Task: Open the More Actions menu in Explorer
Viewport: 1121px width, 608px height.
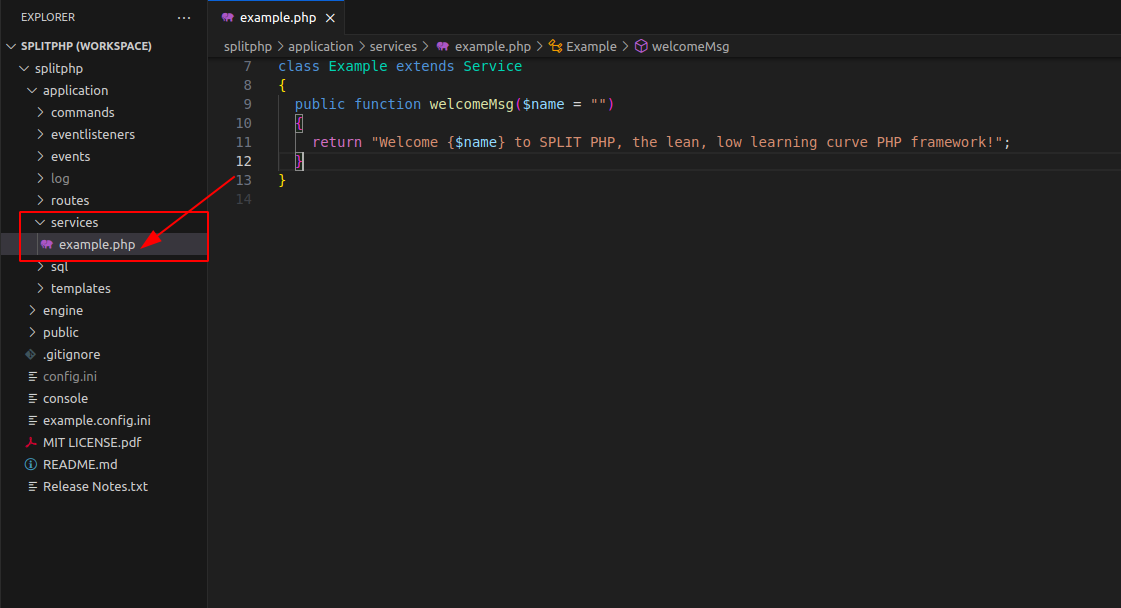Action: [184, 17]
